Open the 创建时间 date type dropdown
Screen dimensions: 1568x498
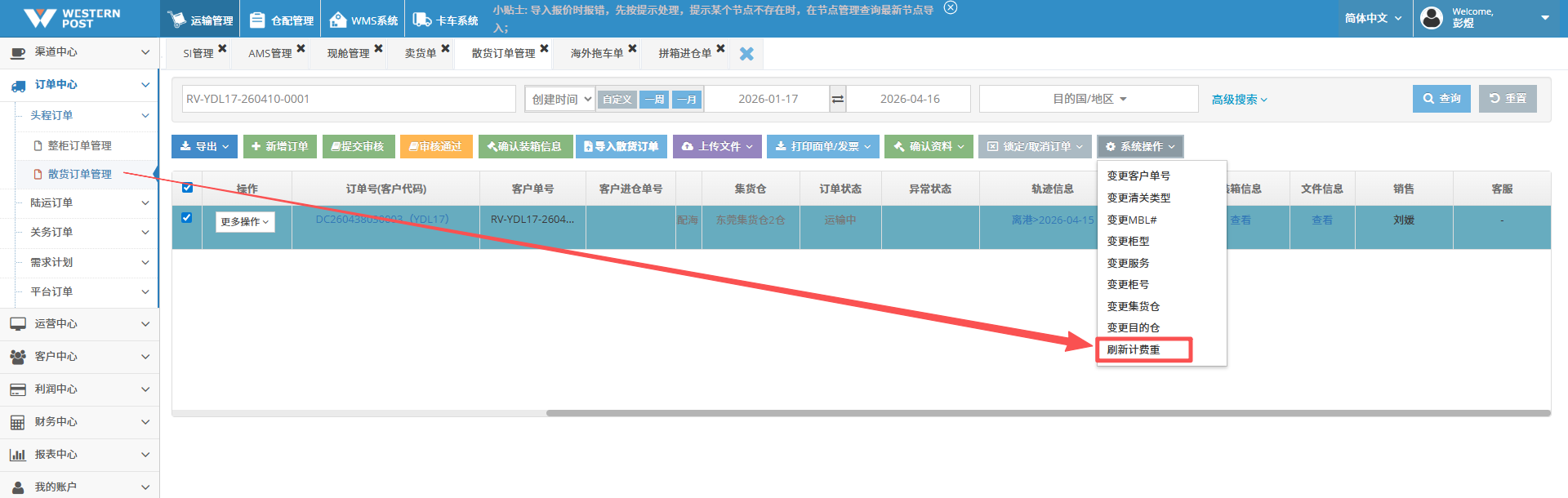tap(560, 99)
